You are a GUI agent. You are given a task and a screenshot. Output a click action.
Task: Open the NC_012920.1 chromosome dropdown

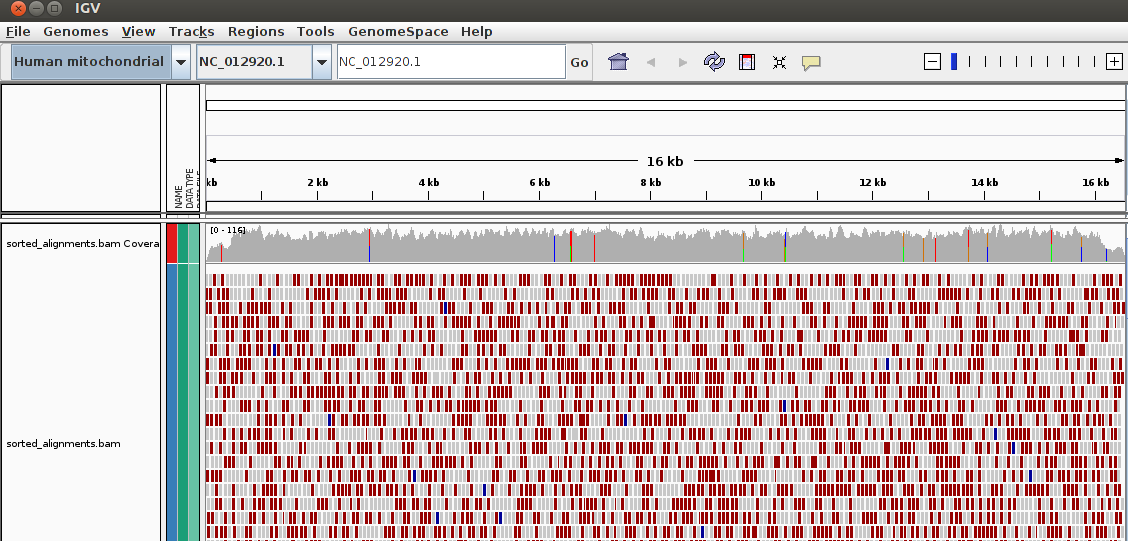pos(321,62)
